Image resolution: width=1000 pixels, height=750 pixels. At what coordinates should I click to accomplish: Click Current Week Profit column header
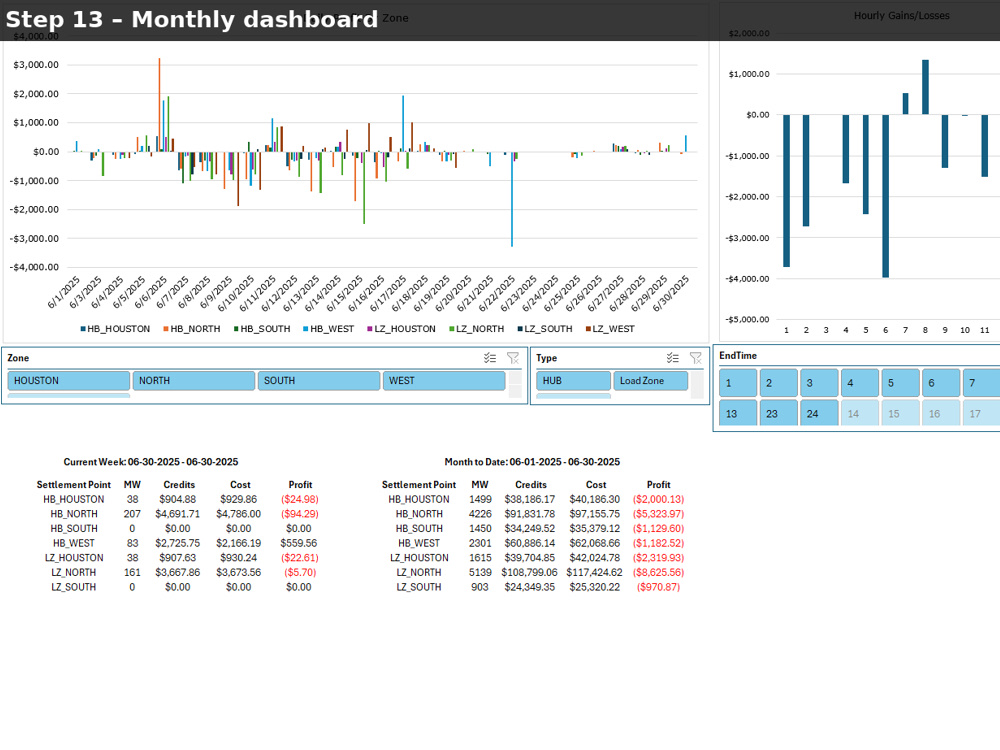click(x=300, y=485)
